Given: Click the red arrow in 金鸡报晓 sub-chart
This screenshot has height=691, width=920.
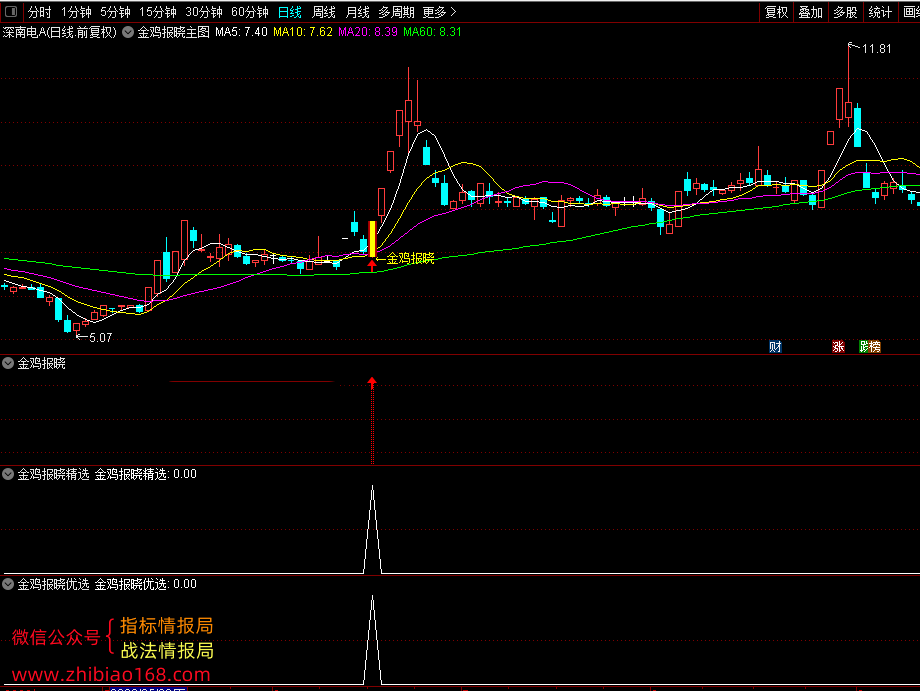Looking at the screenshot, I should tap(372, 382).
